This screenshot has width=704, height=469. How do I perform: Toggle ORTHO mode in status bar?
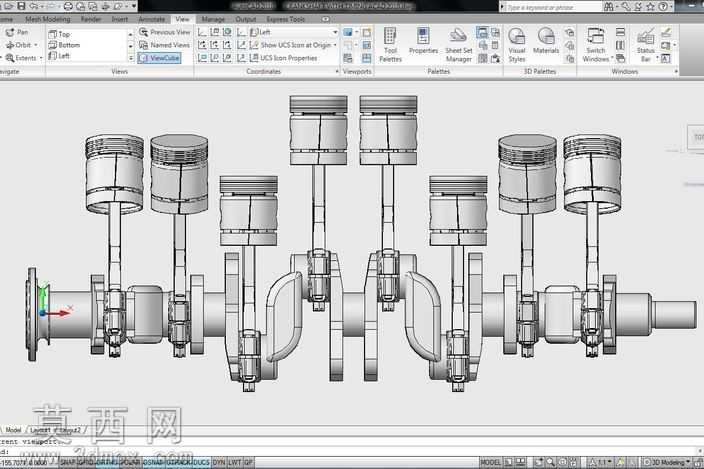point(107,462)
